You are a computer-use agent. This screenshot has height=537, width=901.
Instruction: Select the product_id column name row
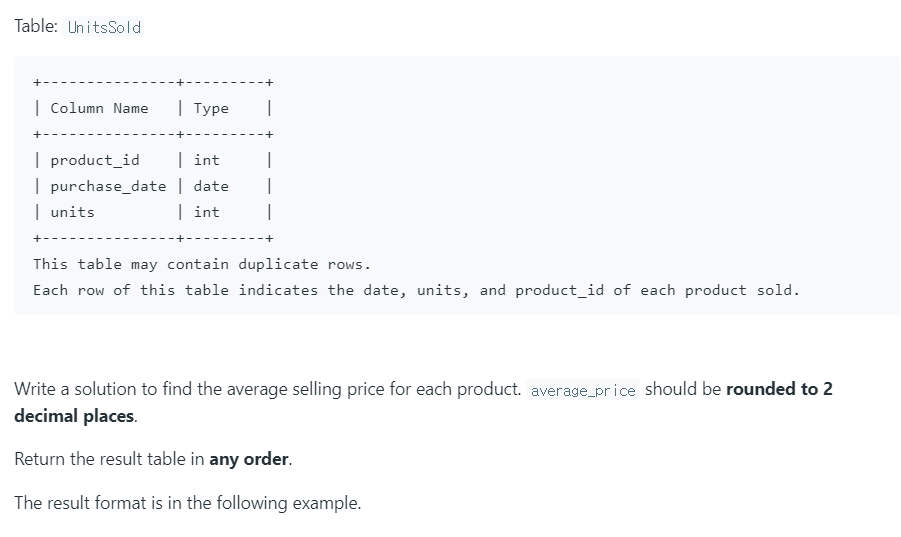coord(95,160)
